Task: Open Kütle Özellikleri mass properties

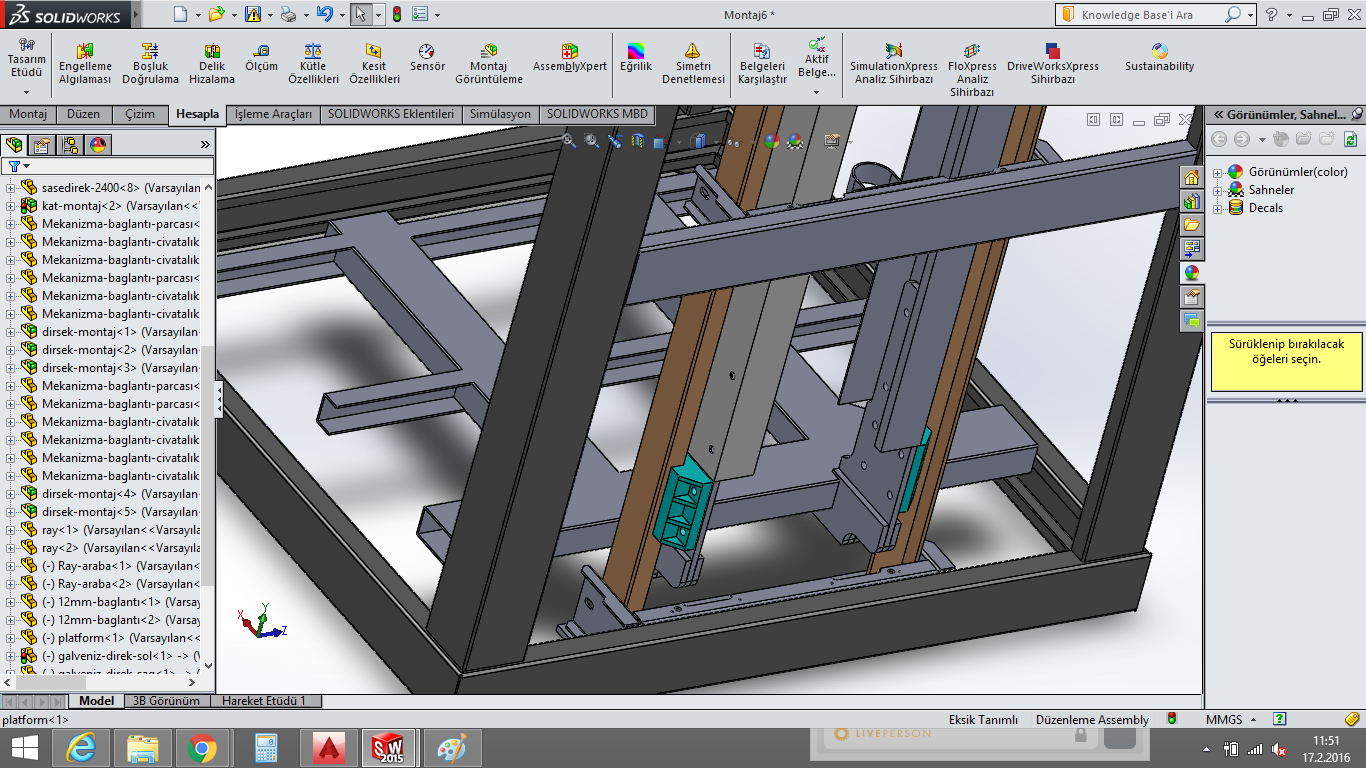Action: 313,64
